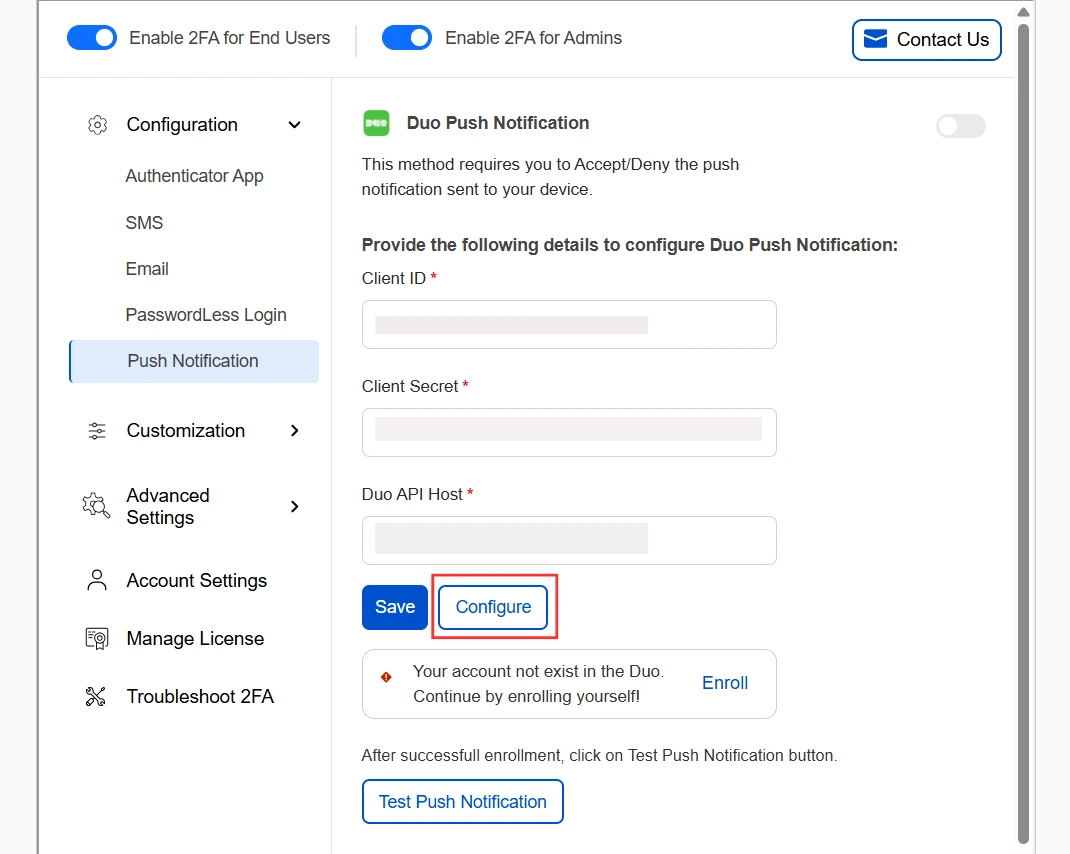This screenshot has width=1070, height=854.
Task: Select the Email menu item
Action: (147, 269)
